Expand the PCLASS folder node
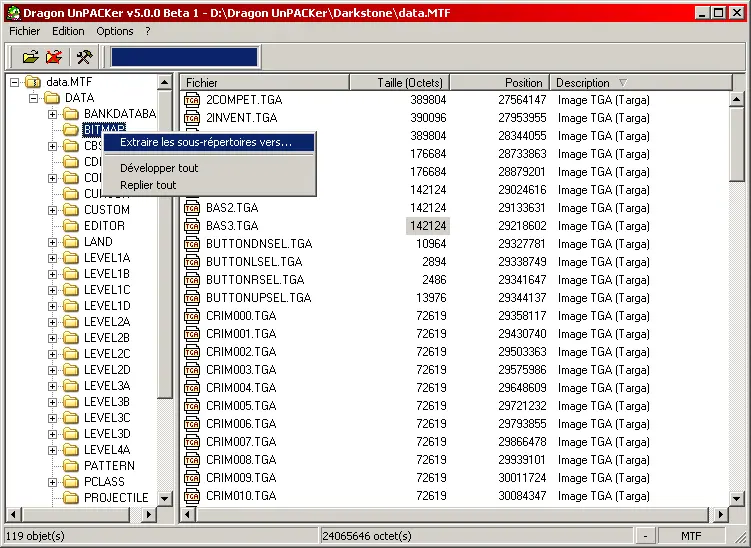Screen dimensions: 751x548 pyautogui.click(x=53, y=482)
